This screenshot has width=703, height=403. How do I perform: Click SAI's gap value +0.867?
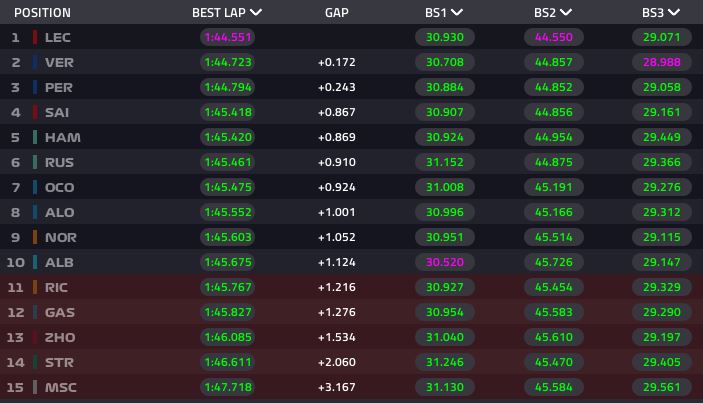[x=337, y=112]
